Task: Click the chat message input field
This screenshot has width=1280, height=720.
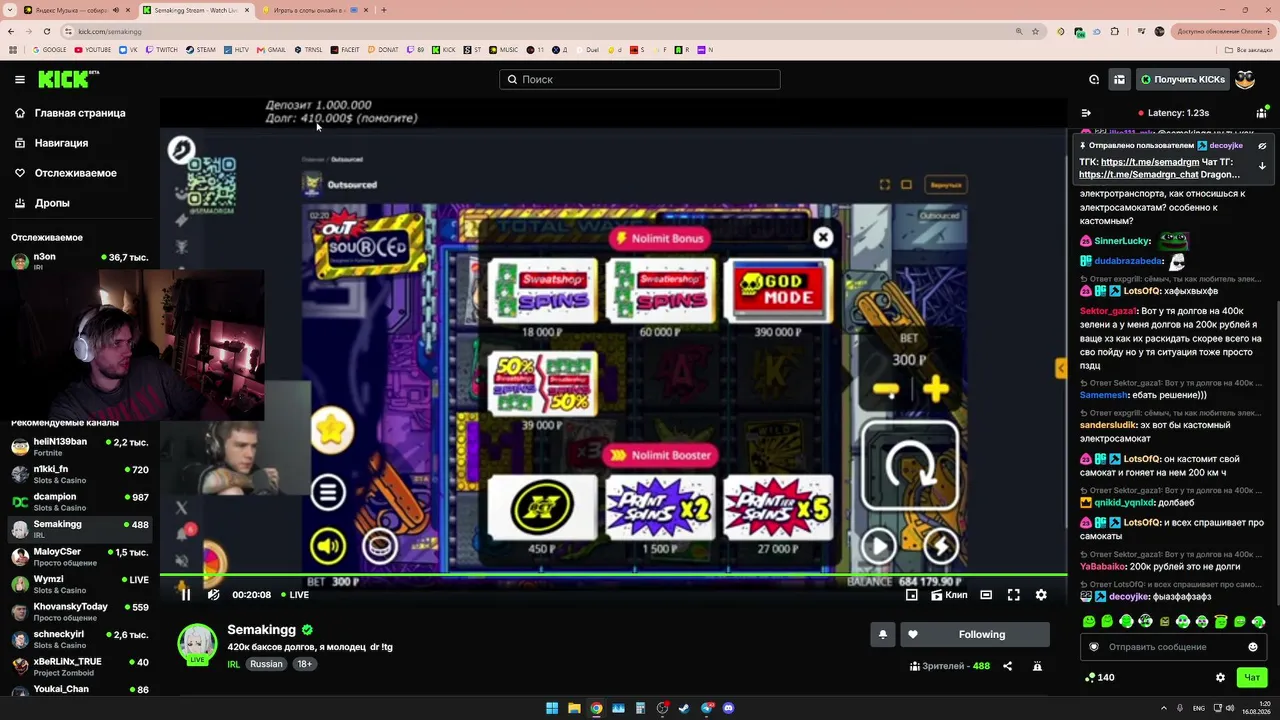Action: pyautogui.click(x=1173, y=647)
